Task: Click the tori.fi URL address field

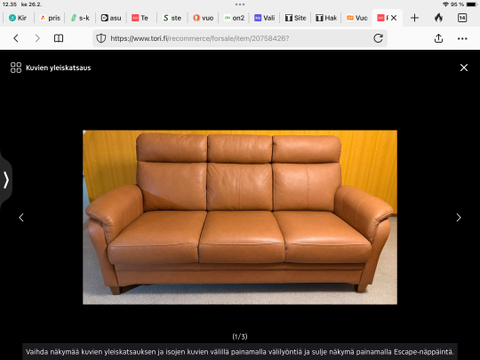Action: tap(240, 38)
